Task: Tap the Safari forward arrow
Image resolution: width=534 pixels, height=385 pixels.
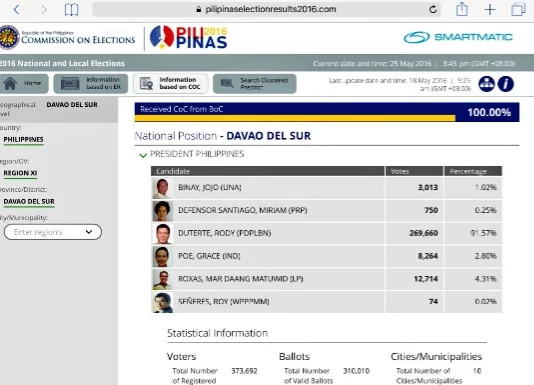Action: tap(44, 10)
